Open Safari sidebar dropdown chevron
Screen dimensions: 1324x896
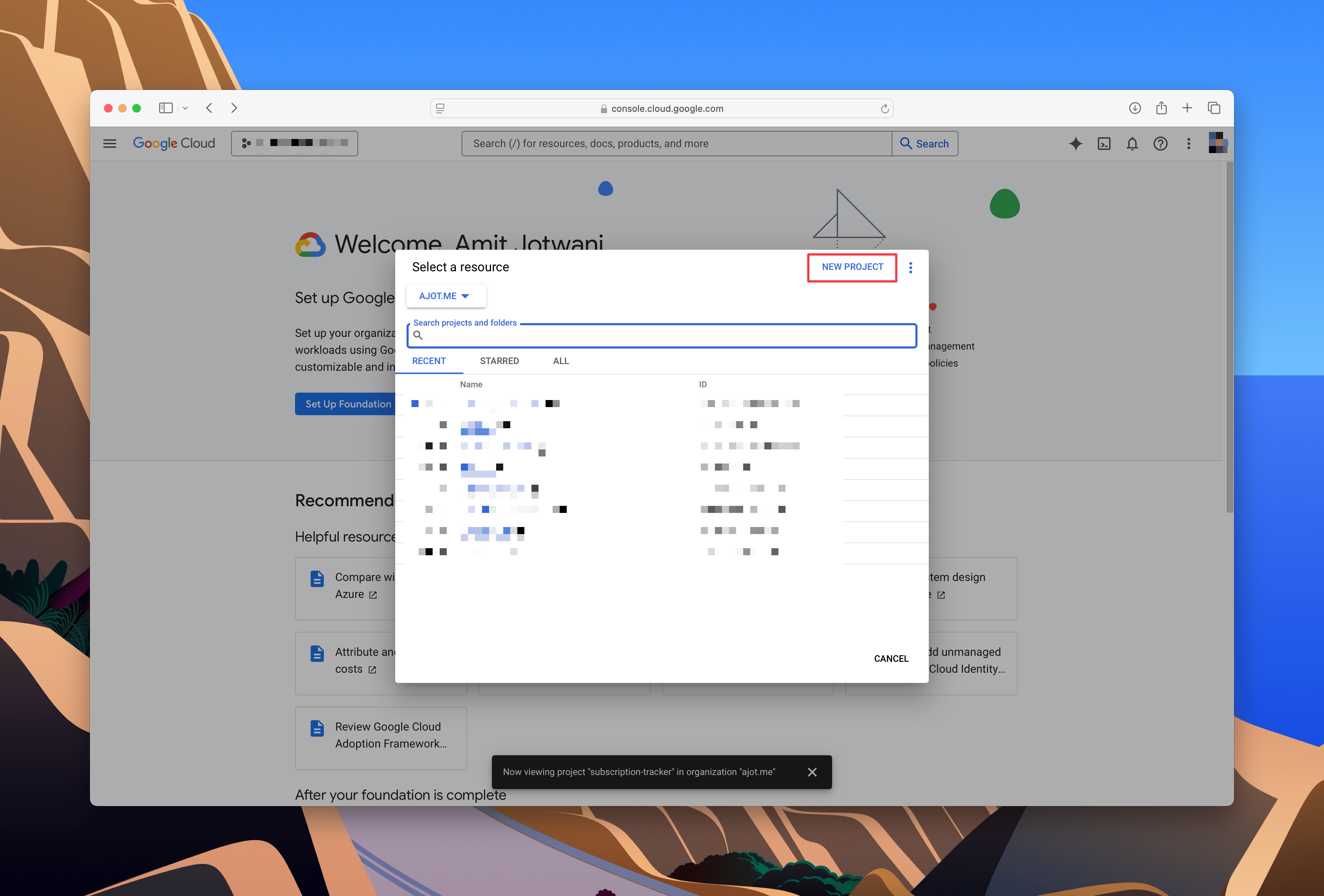[x=185, y=108]
